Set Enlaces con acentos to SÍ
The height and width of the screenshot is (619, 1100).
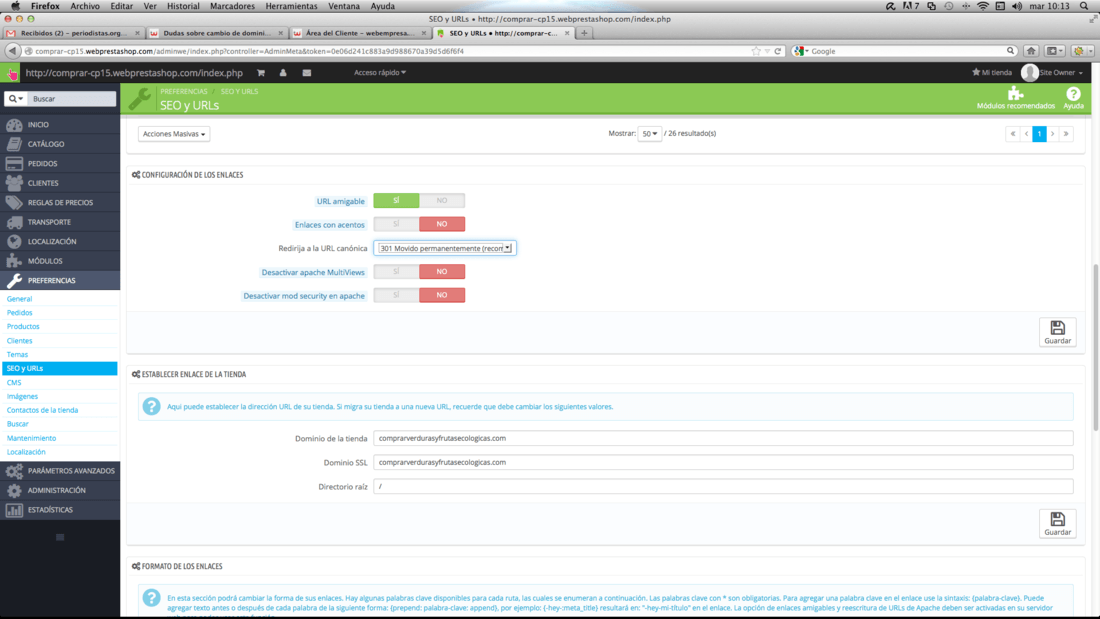(x=396, y=224)
